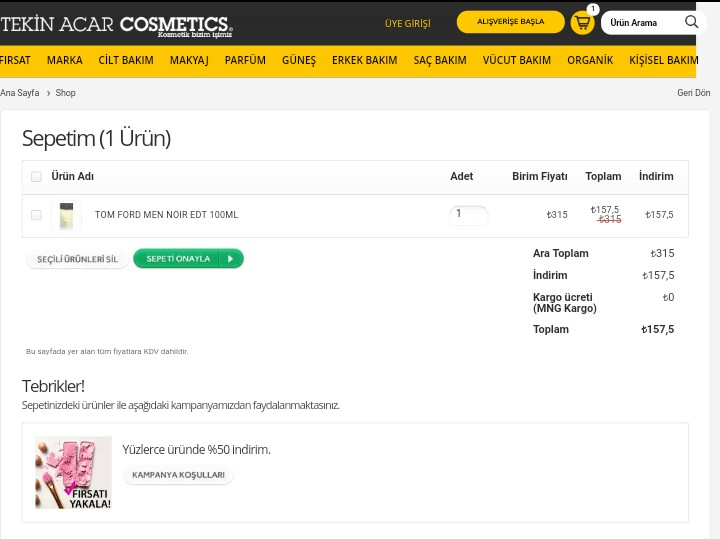Click the Birim Fiyatı column header
Viewport: 720px width, 539px height.
(x=540, y=176)
